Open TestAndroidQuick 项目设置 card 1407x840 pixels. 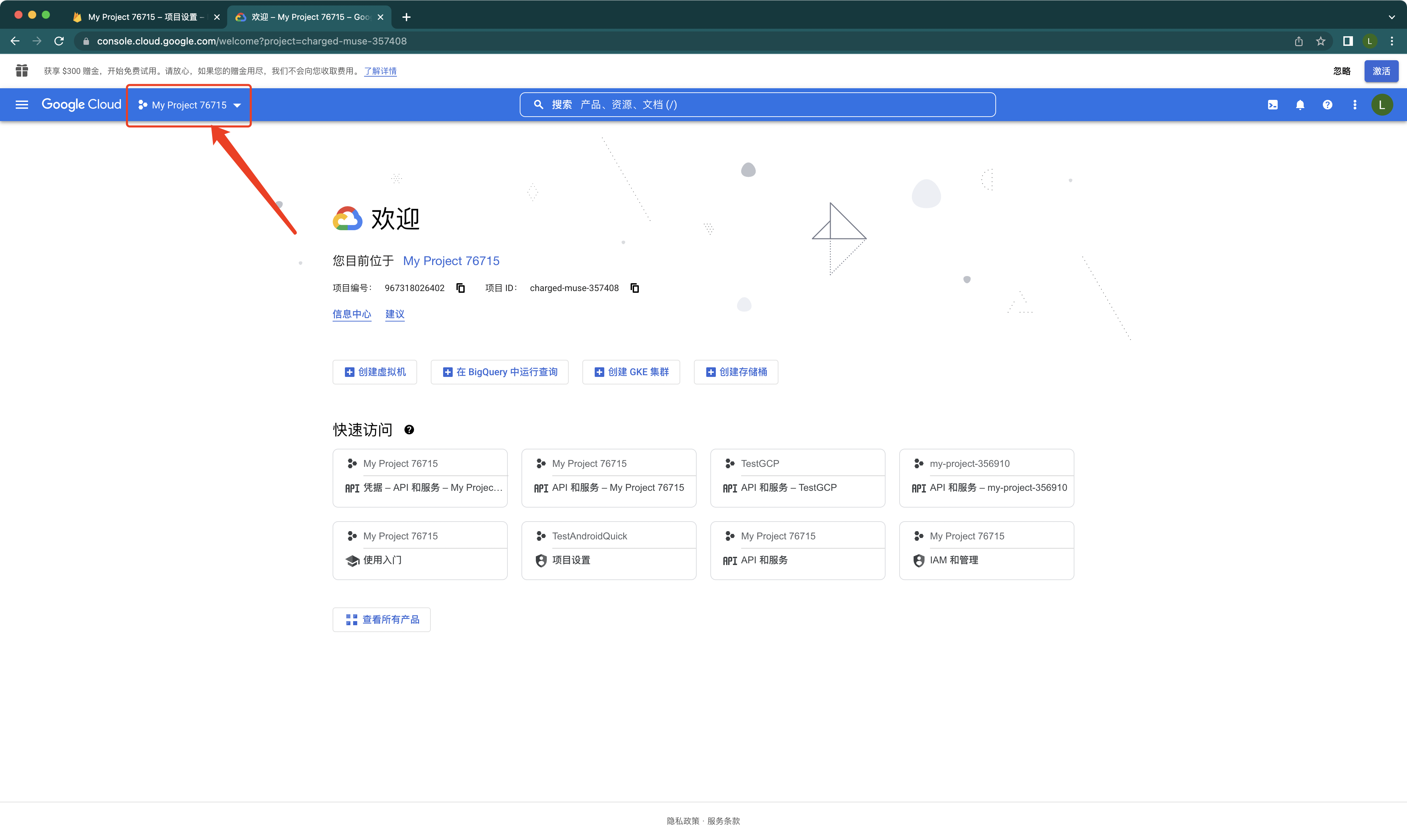[609, 551]
